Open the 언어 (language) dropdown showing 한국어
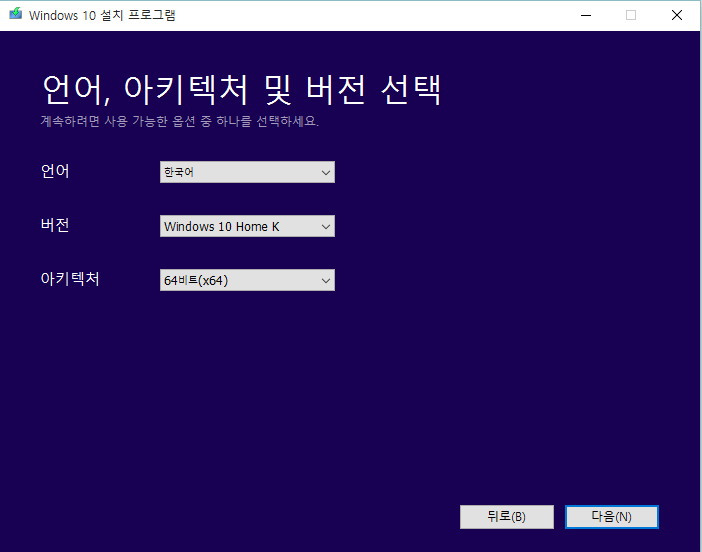Viewport: 702px width, 552px height. (247, 172)
